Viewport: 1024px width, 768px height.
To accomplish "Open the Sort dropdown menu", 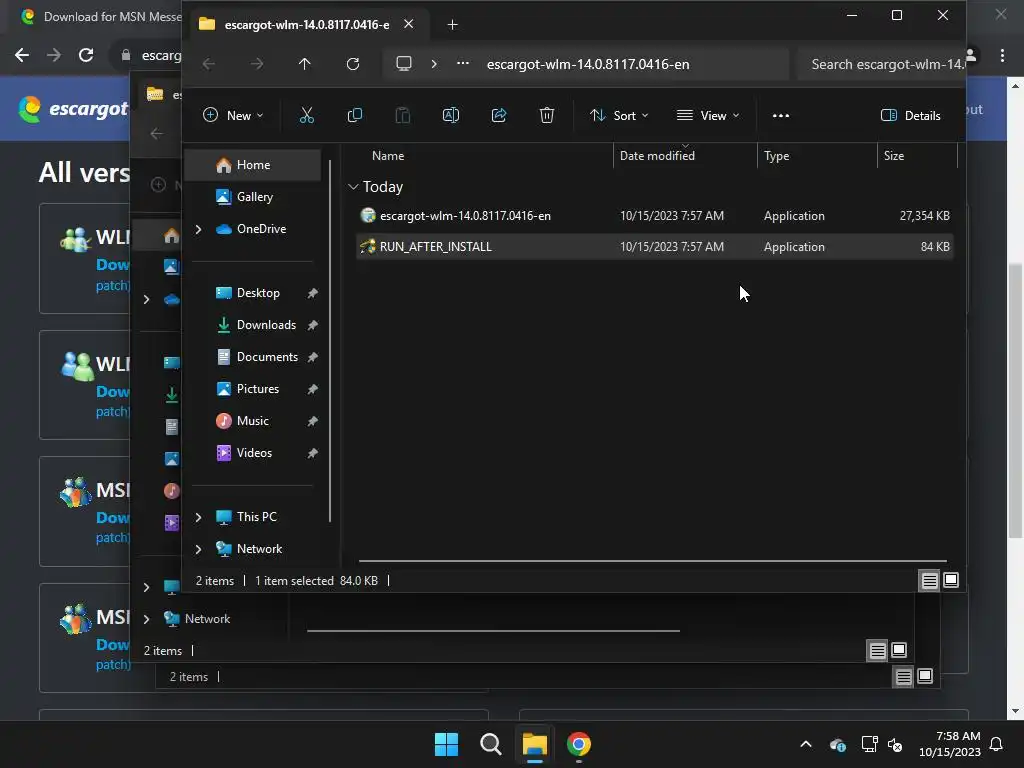I will [x=618, y=116].
